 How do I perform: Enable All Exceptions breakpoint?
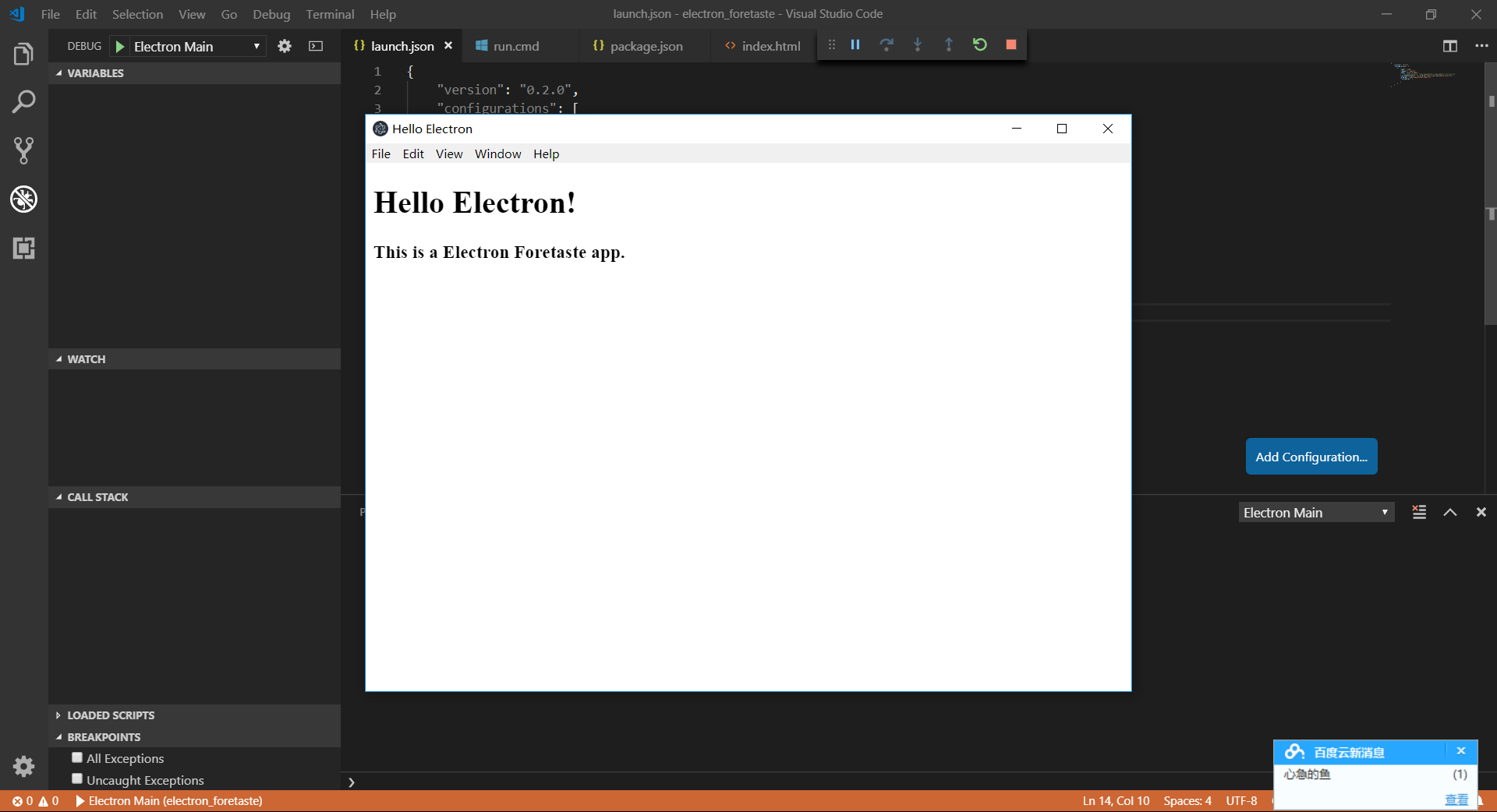pos(77,757)
